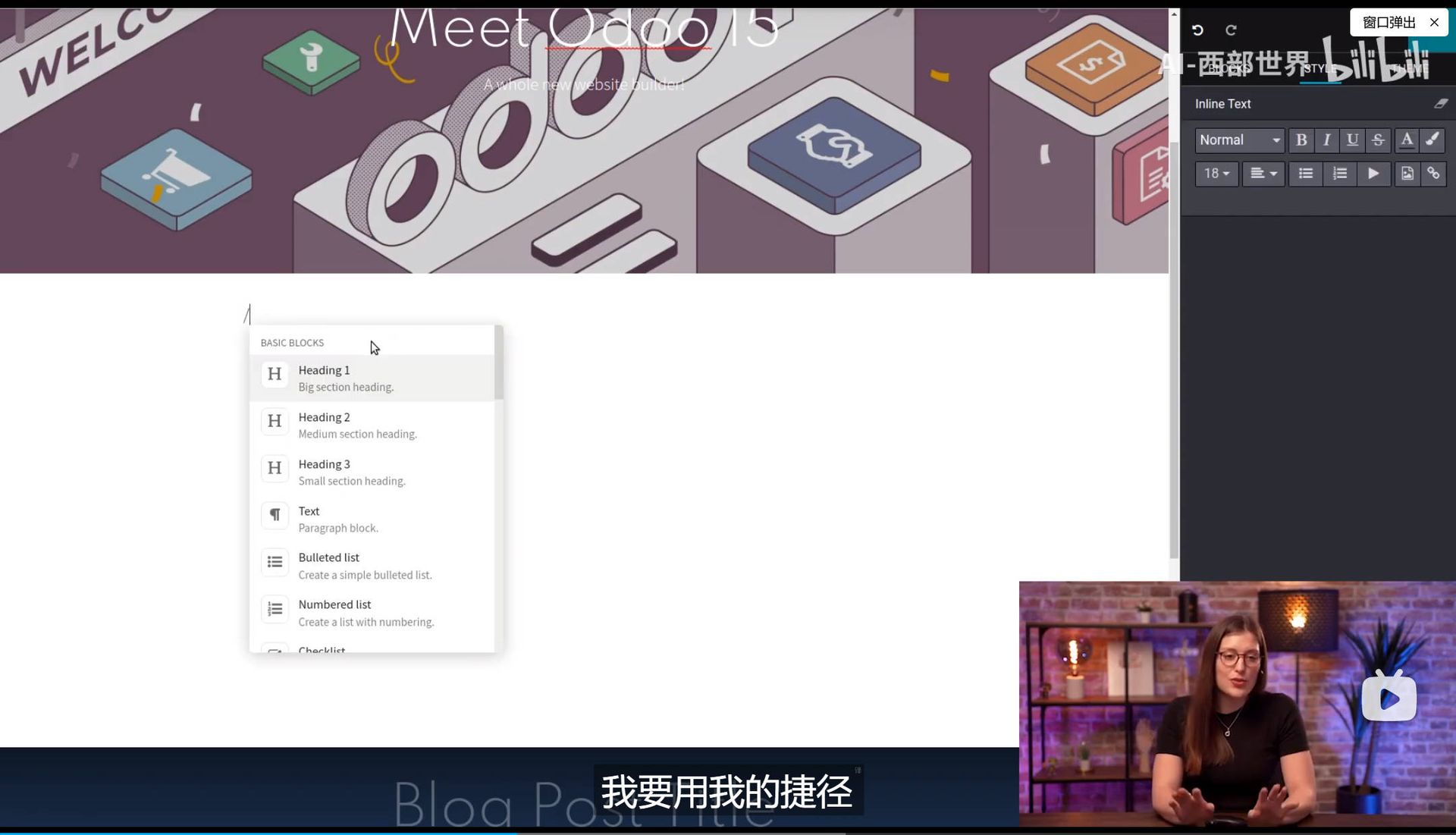Click the undo arrow icon
The width and height of the screenshot is (1456, 835).
1197,30
